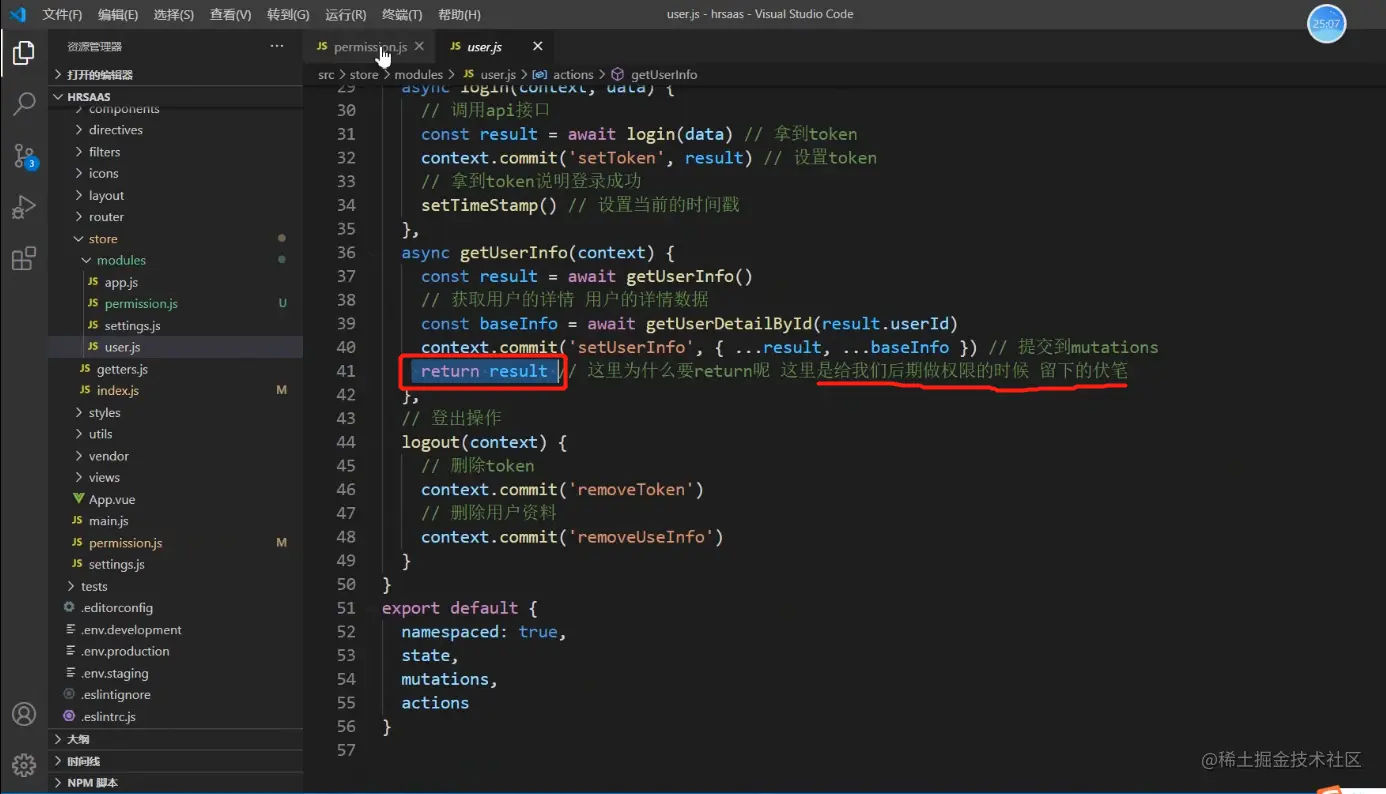Open the 文件(F) menu
The image size is (1386, 794).
[x=62, y=15]
